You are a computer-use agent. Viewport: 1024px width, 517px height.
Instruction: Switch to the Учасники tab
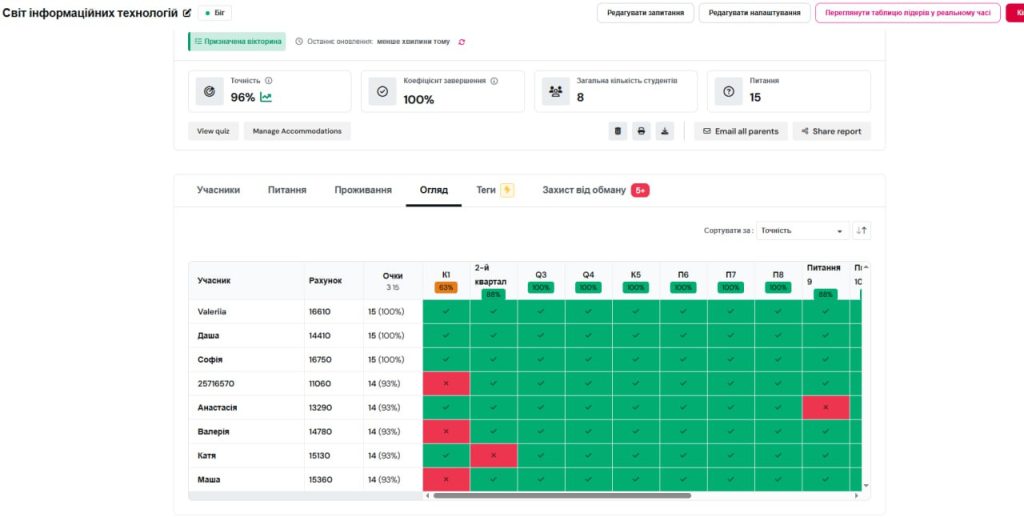pyautogui.click(x=218, y=190)
